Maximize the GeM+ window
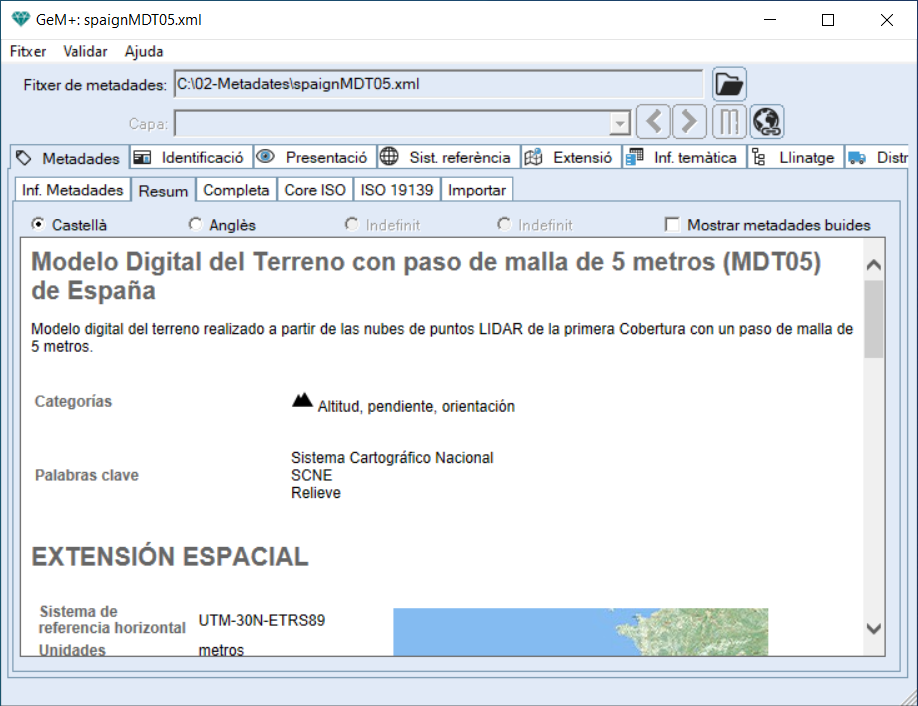The image size is (918, 706). [x=828, y=20]
